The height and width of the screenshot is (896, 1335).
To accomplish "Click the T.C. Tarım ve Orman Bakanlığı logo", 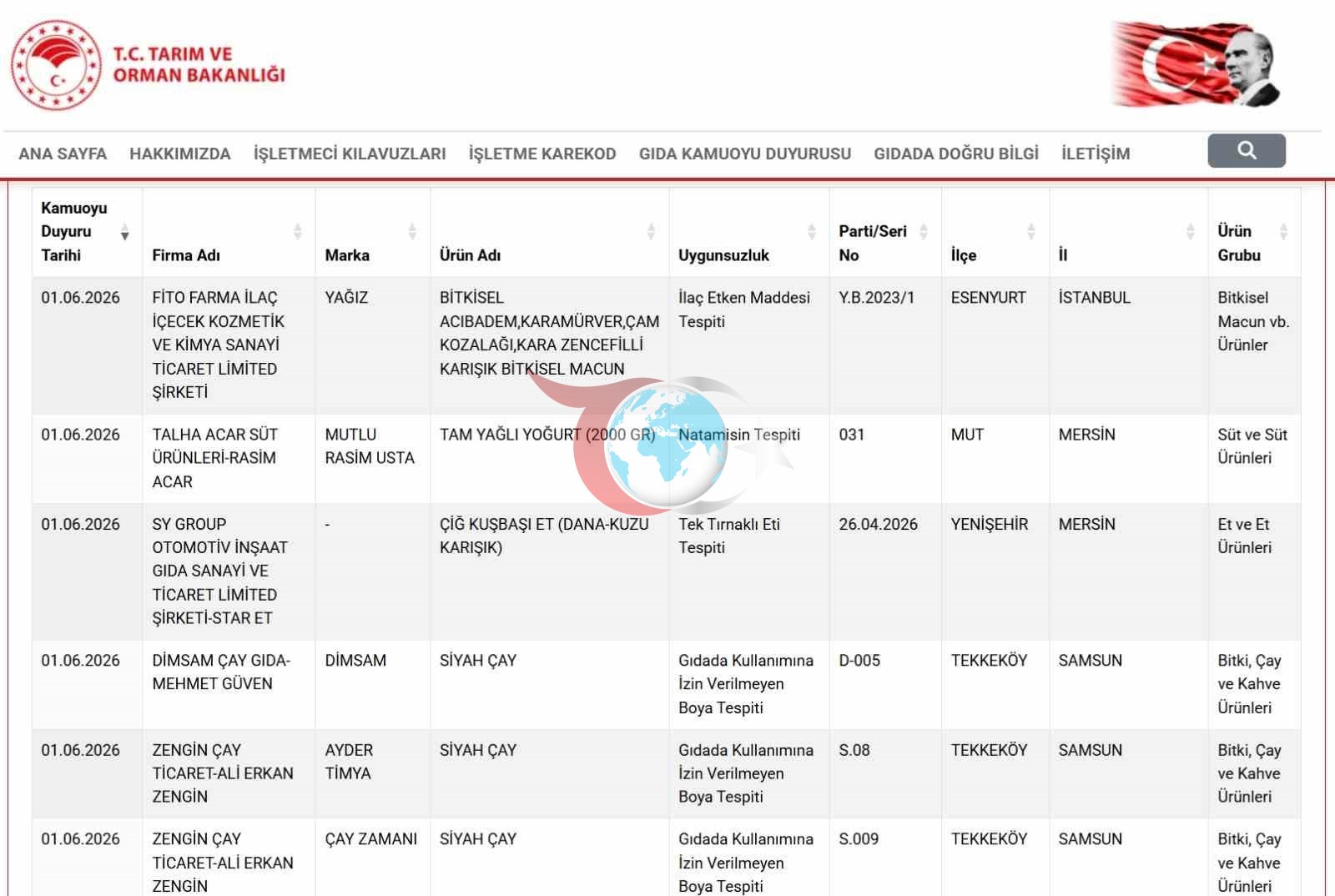I will [149, 65].
